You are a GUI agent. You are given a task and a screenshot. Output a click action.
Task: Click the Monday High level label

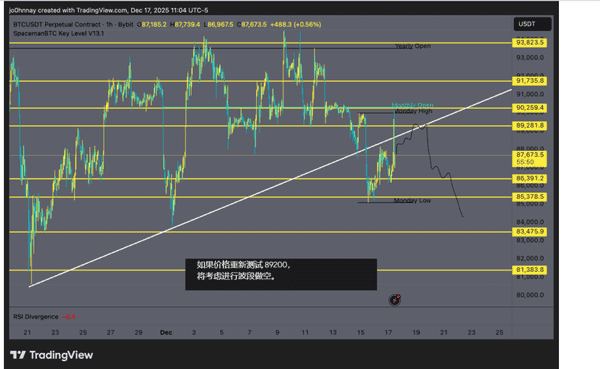pyautogui.click(x=413, y=111)
